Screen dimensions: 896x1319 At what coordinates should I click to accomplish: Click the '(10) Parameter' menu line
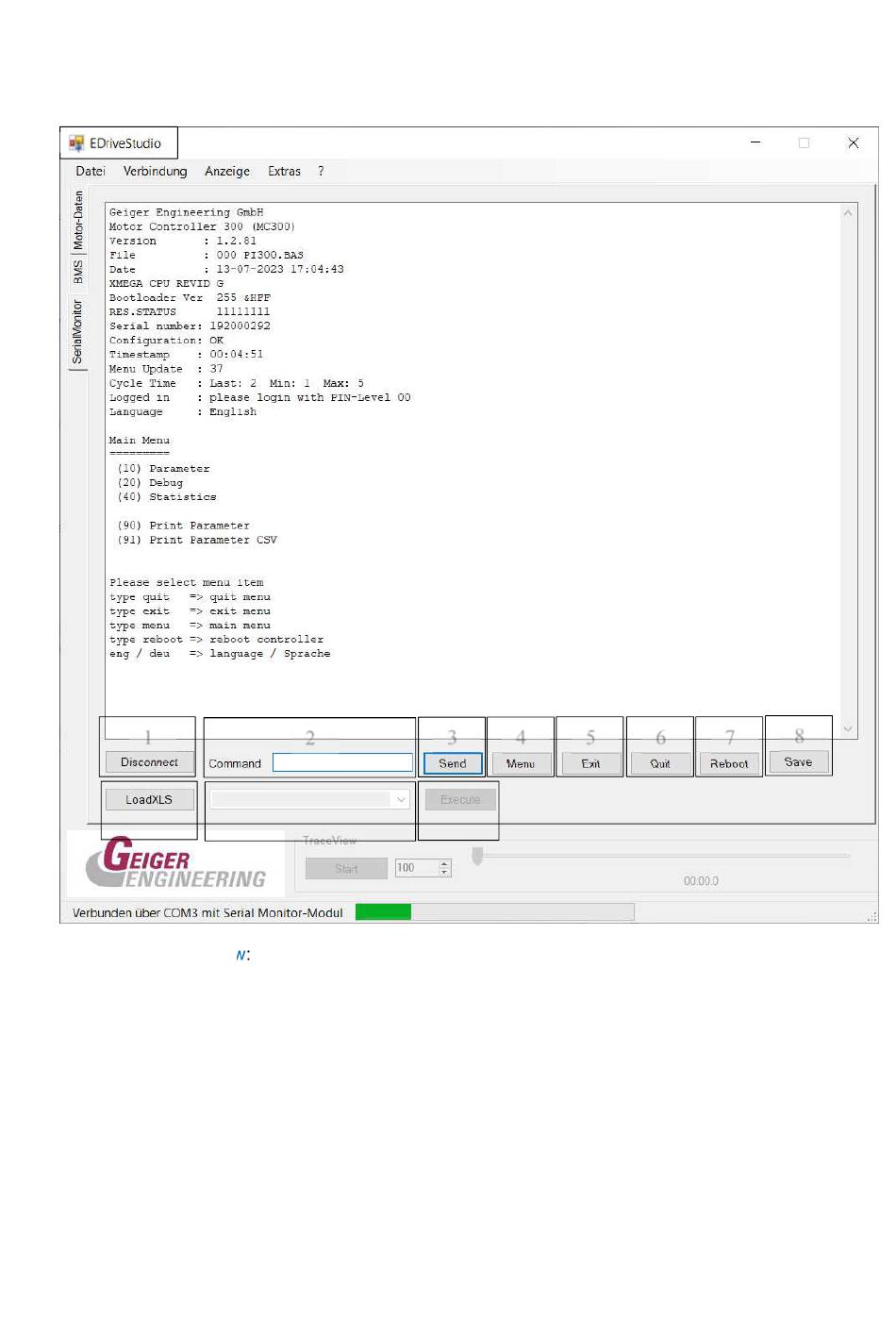[163, 468]
